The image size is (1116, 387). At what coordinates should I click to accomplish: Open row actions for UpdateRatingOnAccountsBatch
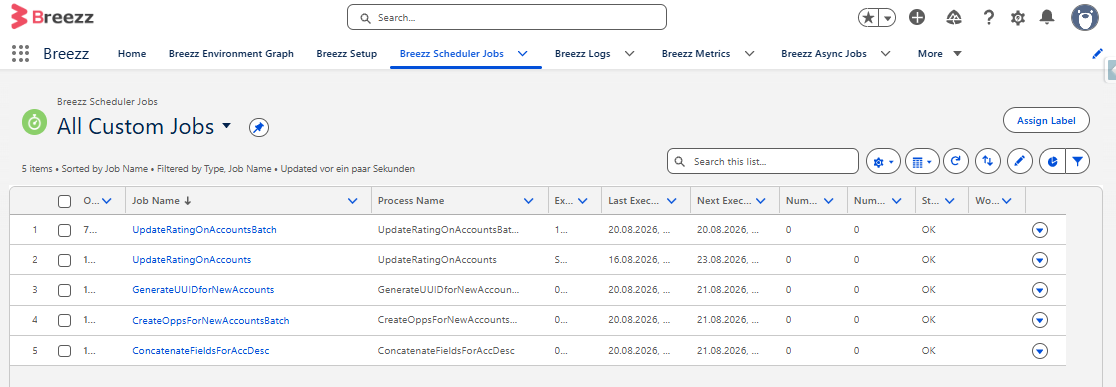point(1040,230)
